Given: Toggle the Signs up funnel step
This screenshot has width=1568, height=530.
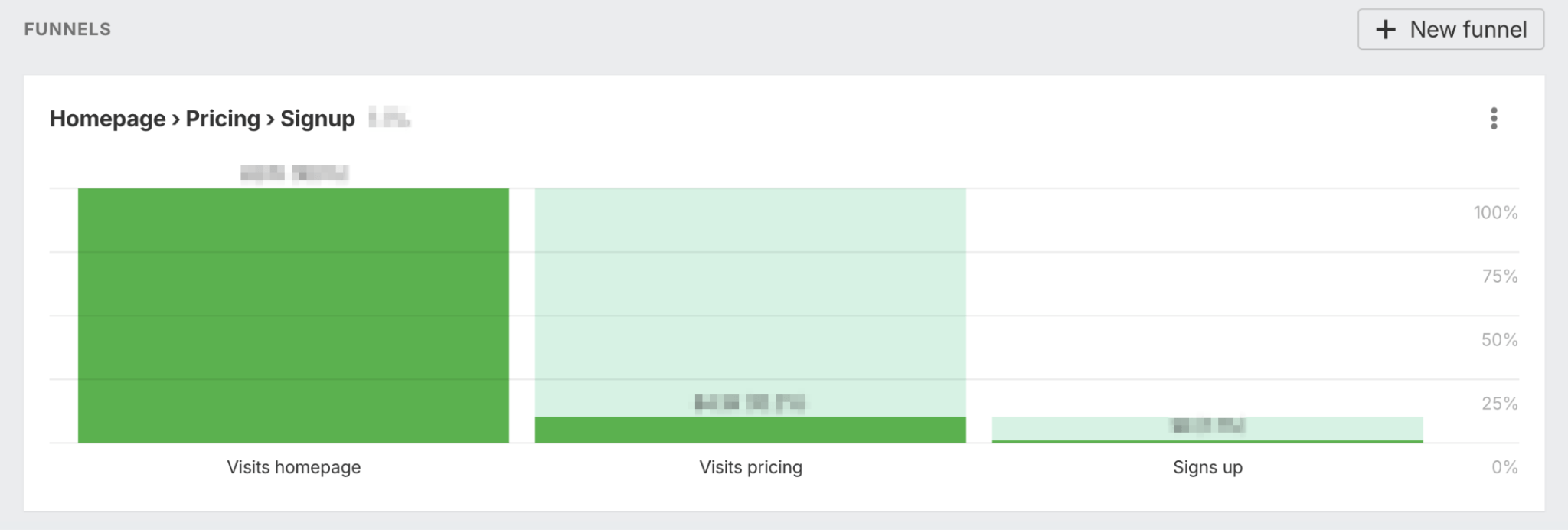Looking at the screenshot, I should point(1207,467).
